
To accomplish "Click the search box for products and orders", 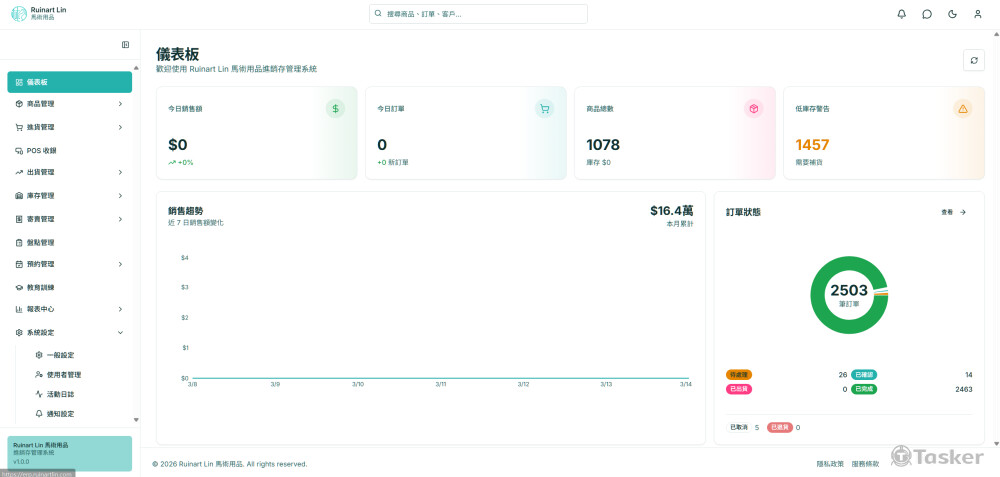I will (478, 14).
